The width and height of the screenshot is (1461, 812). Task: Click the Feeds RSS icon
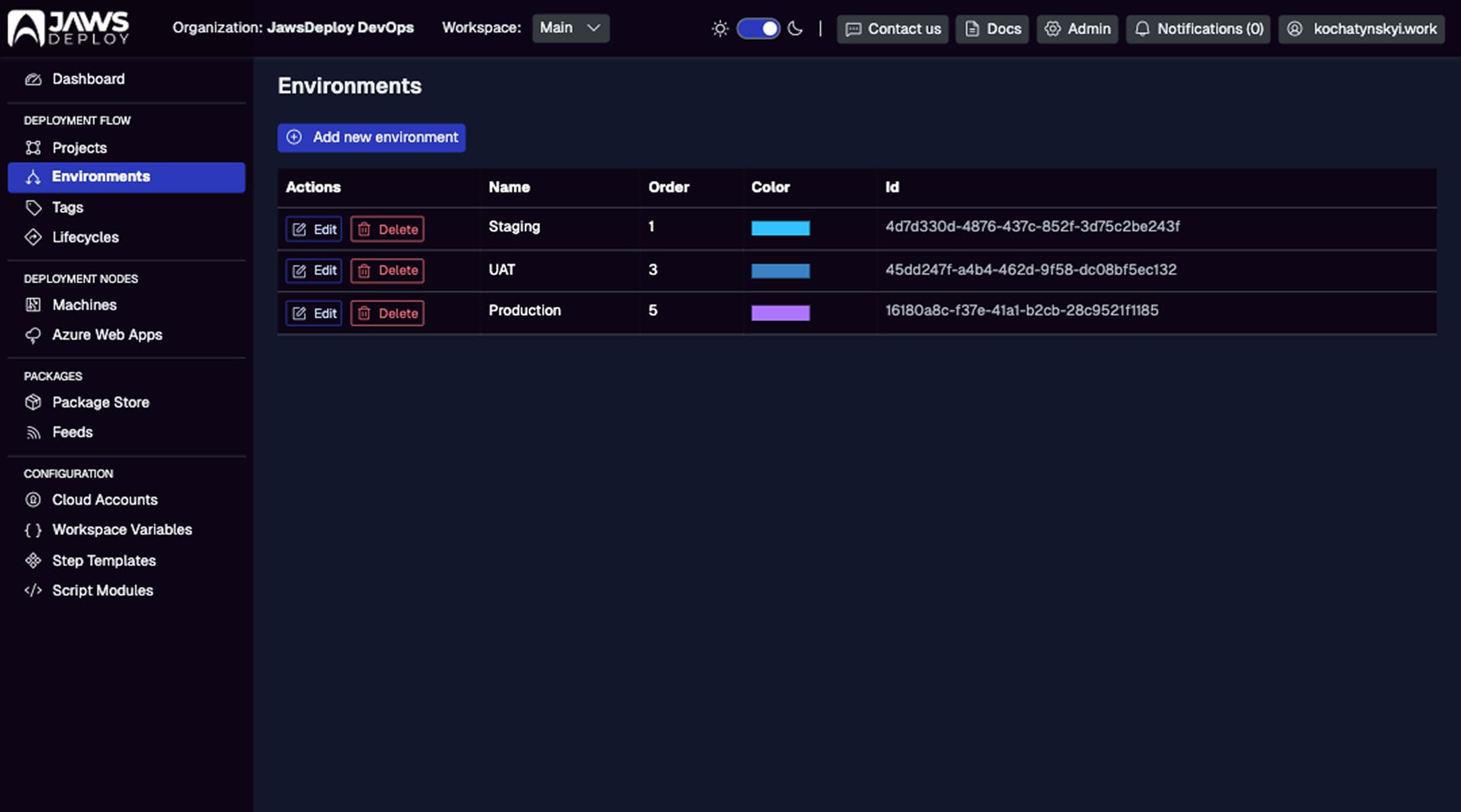33,433
